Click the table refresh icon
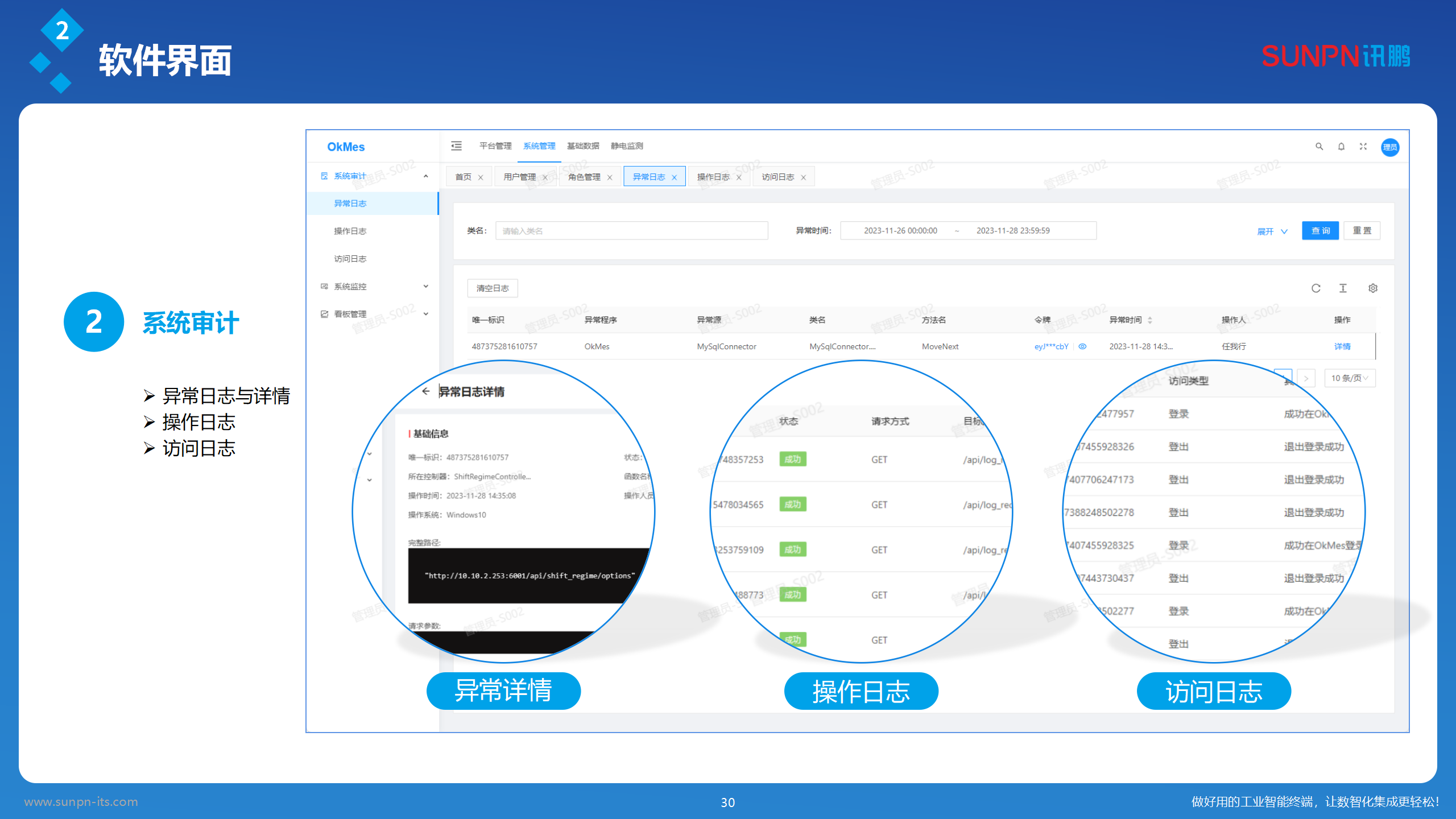This screenshot has height=819, width=1456. (x=1316, y=288)
